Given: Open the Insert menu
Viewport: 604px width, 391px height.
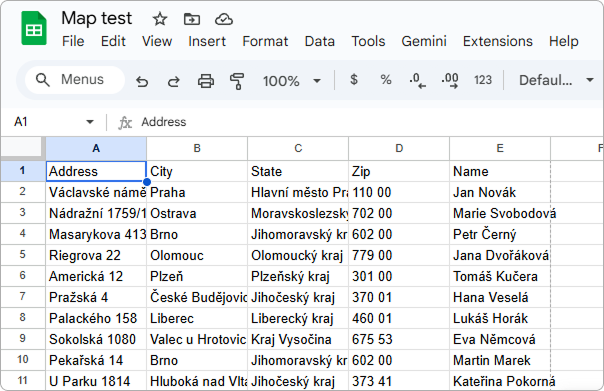Looking at the screenshot, I should [x=207, y=41].
